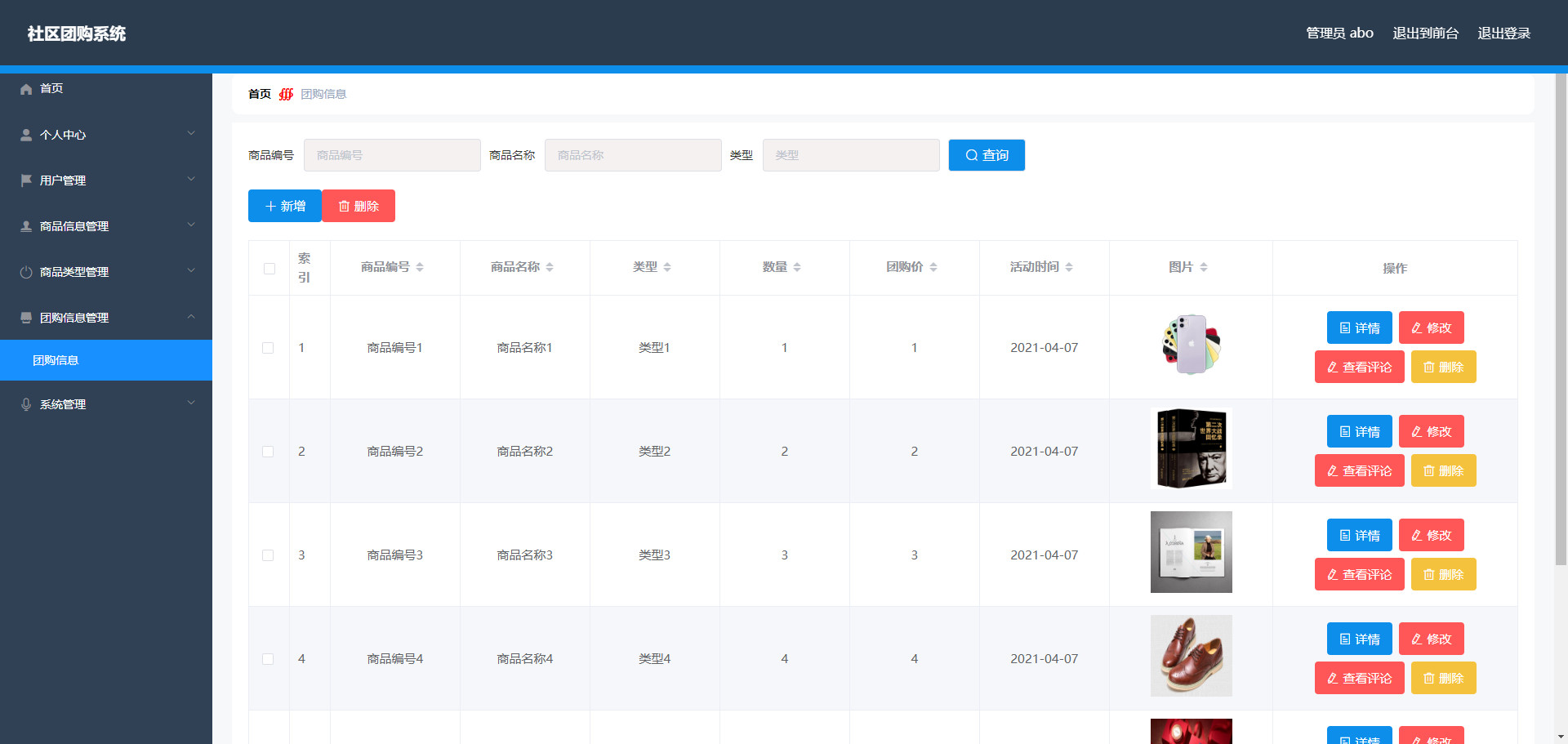Click the 团购信息管理 sidebar icon
The height and width of the screenshot is (744, 1568).
[x=26, y=318]
